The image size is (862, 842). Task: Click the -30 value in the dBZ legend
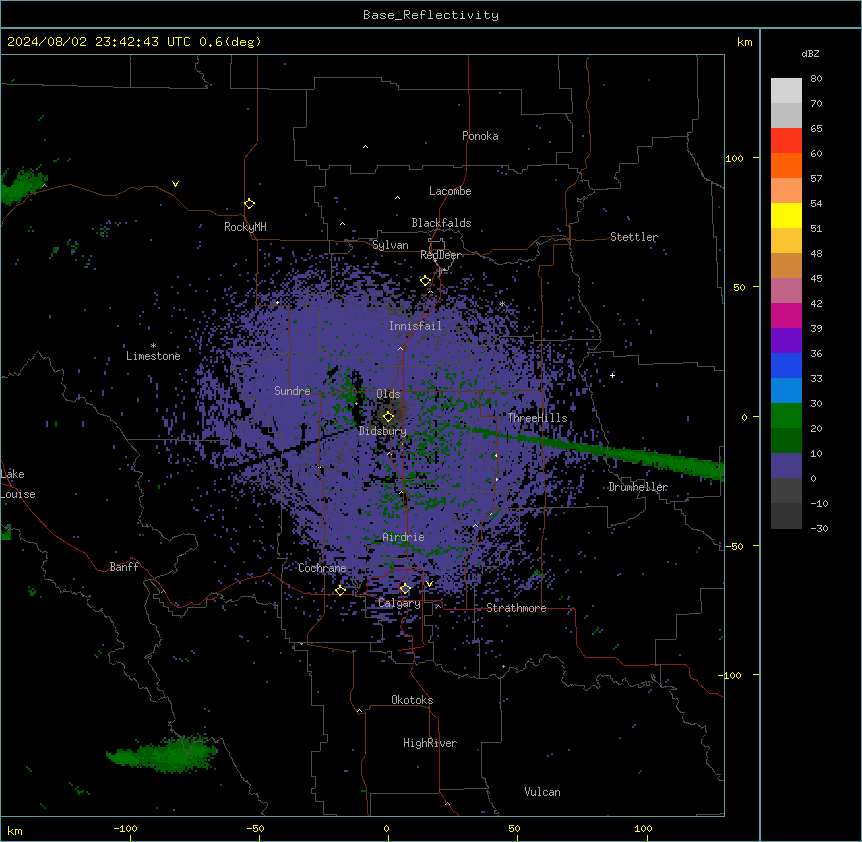point(819,528)
